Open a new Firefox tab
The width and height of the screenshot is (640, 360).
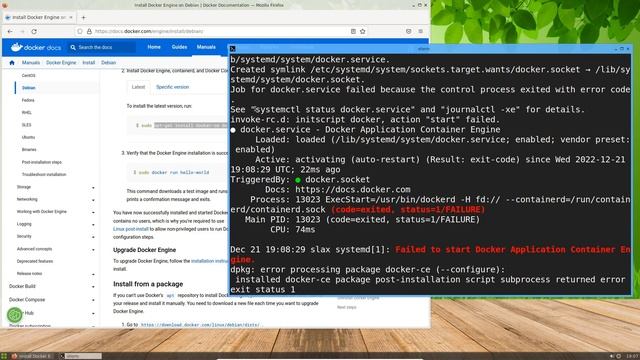point(84,18)
